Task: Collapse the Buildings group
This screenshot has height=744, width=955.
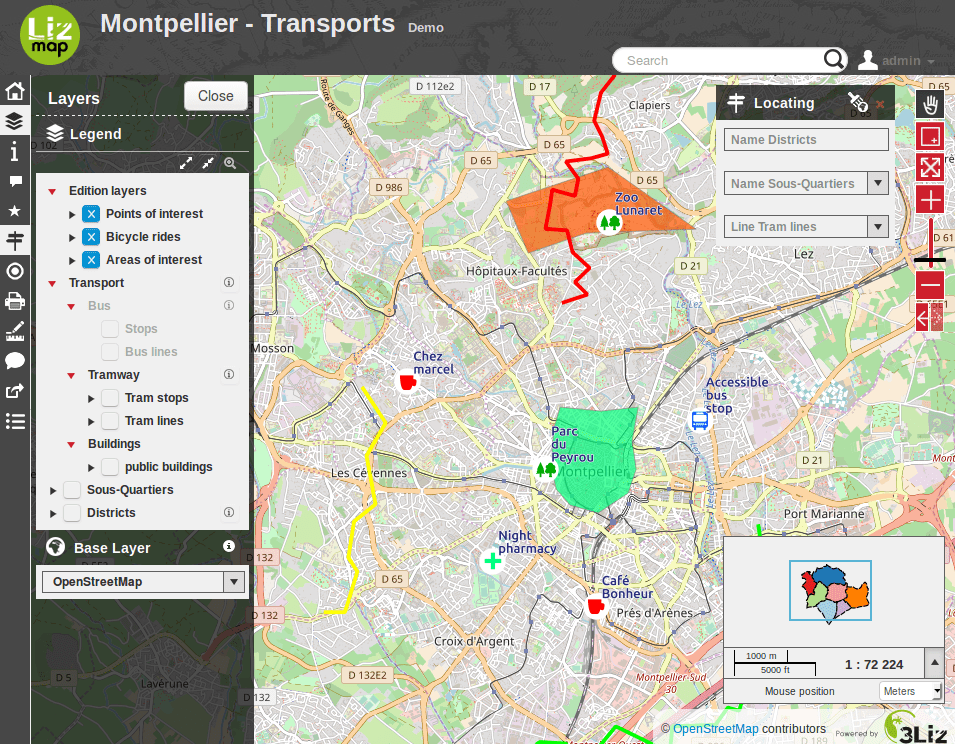Action: pyautogui.click(x=71, y=444)
